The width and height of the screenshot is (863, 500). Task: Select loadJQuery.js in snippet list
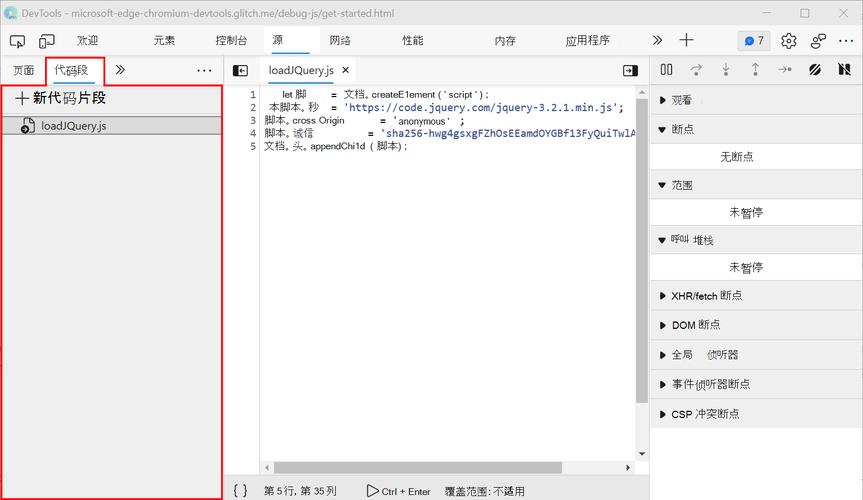tap(72, 126)
